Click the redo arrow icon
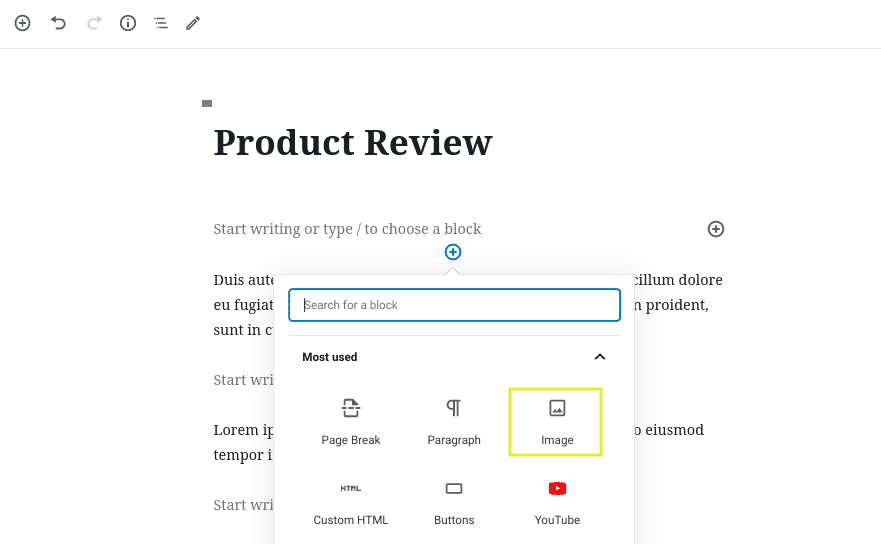 pos(94,22)
